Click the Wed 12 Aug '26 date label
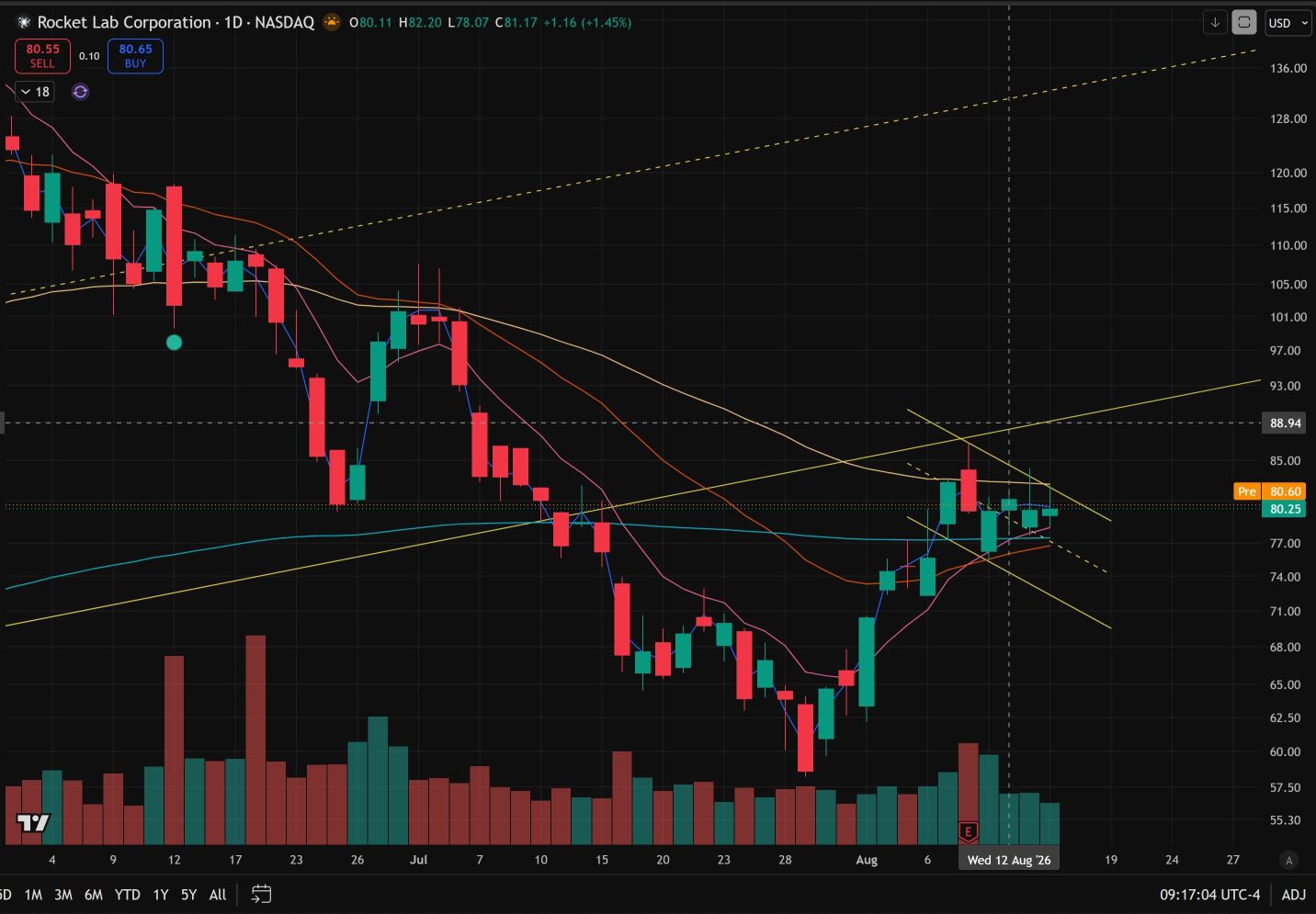 point(1009,861)
